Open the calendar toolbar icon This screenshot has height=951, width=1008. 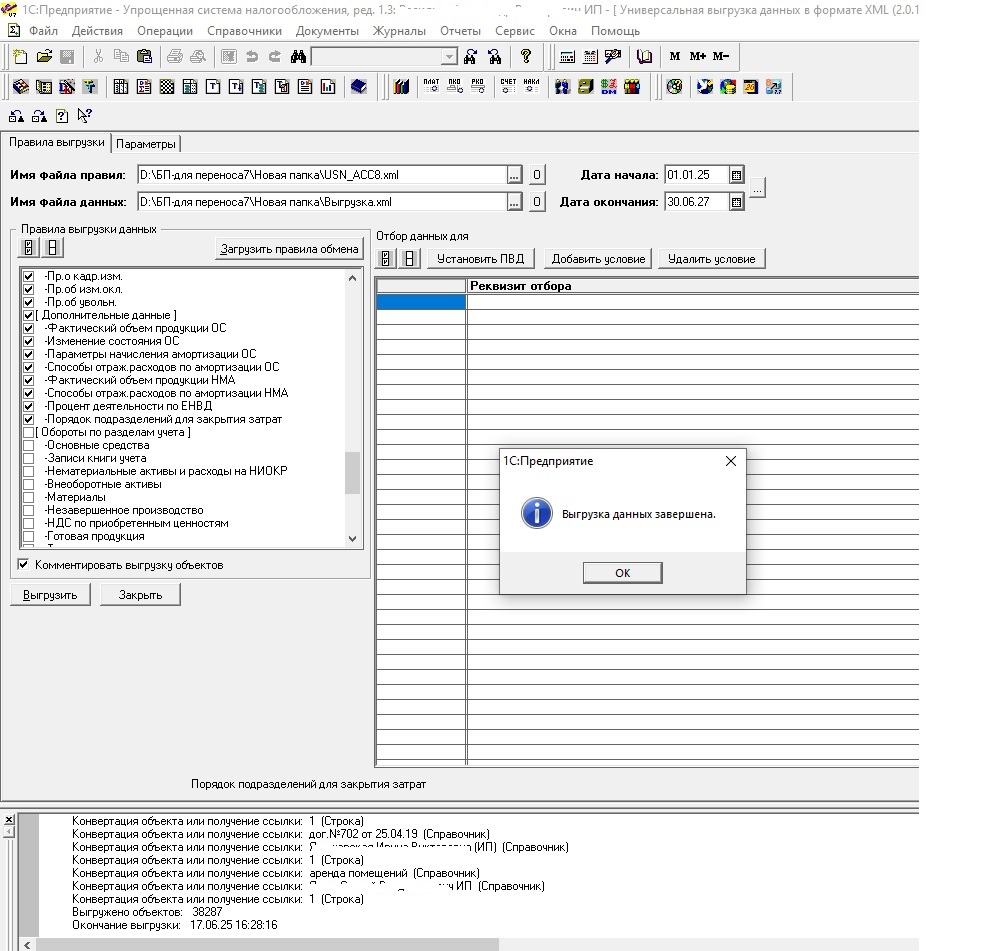pyautogui.click(x=590, y=57)
